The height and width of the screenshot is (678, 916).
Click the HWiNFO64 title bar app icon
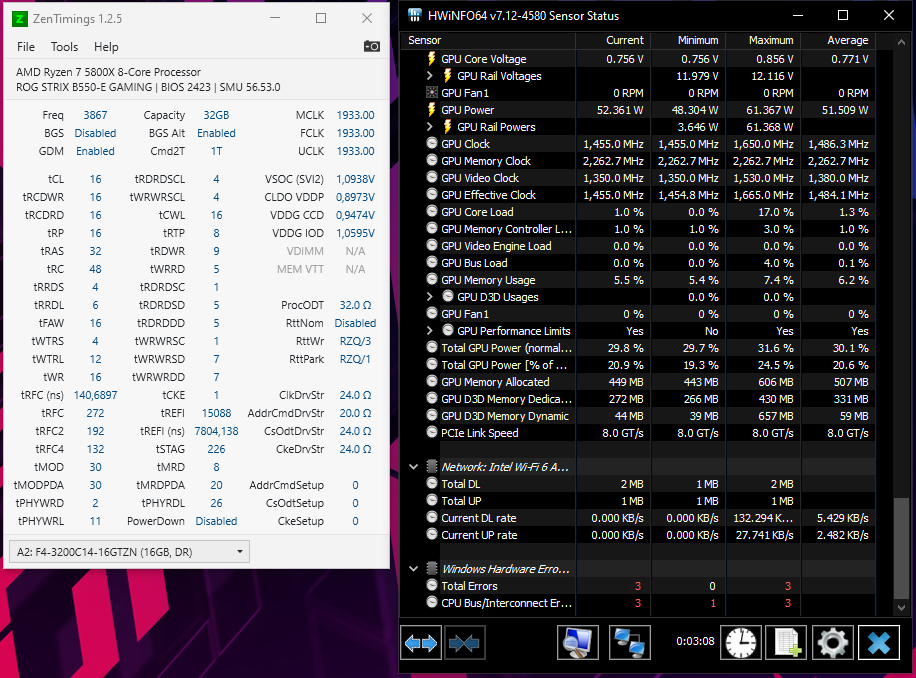(x=414, y=15)
